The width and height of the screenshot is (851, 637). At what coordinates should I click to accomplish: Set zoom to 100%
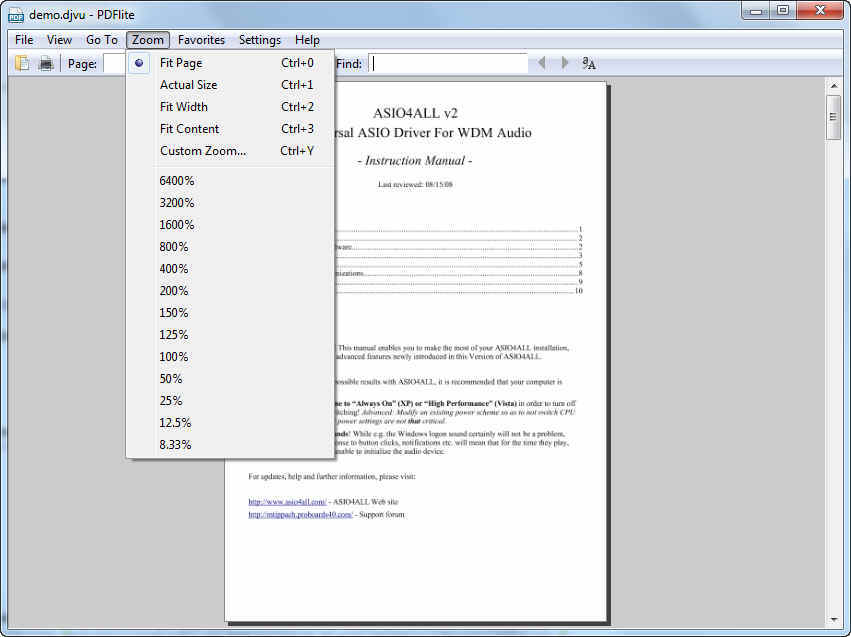click(x=231, y=356)
